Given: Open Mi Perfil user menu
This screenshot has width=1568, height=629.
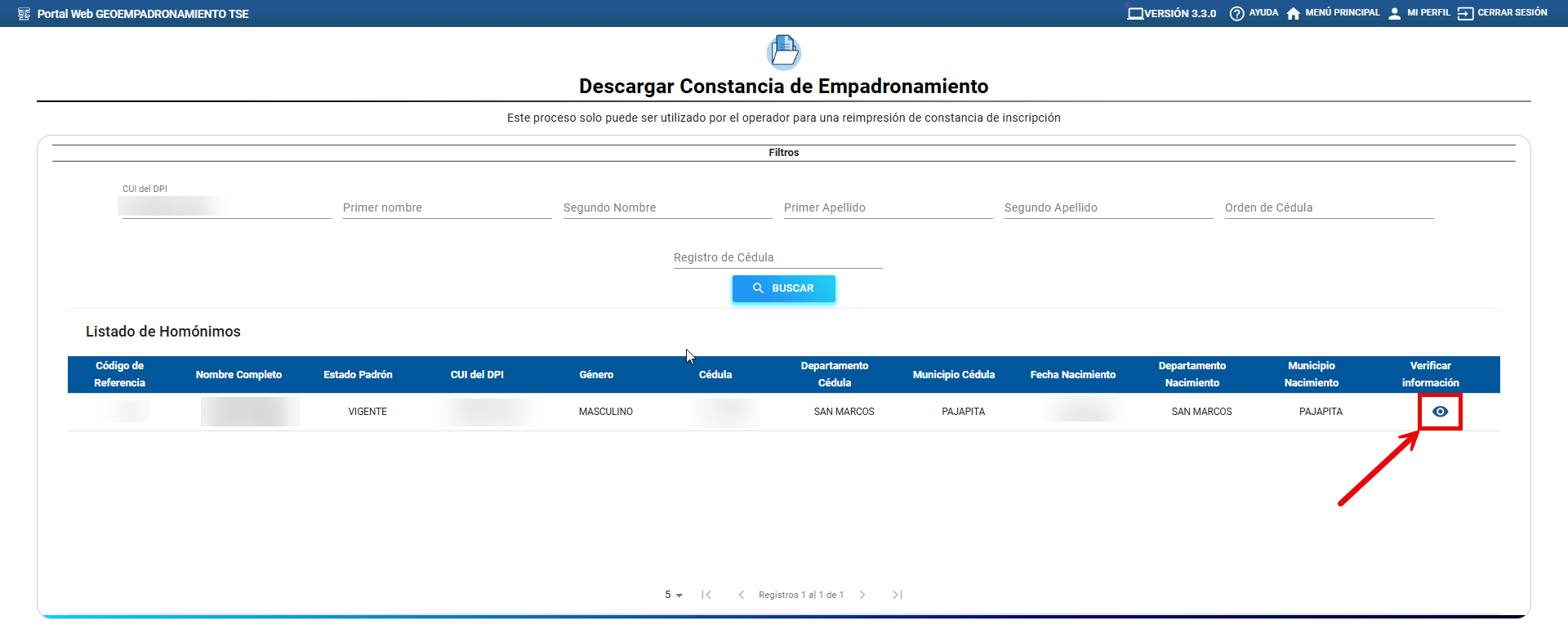Looking at the screenshot, I should [1395, 13].
